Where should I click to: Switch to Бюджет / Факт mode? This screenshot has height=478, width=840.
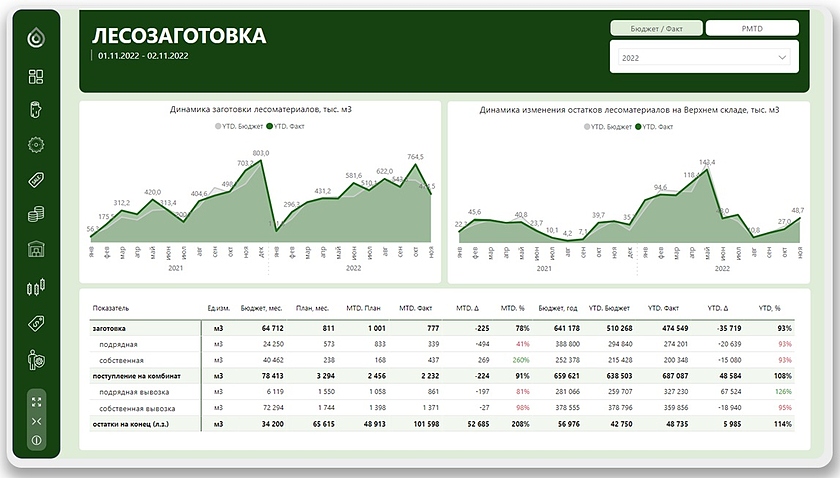(655, 28)
